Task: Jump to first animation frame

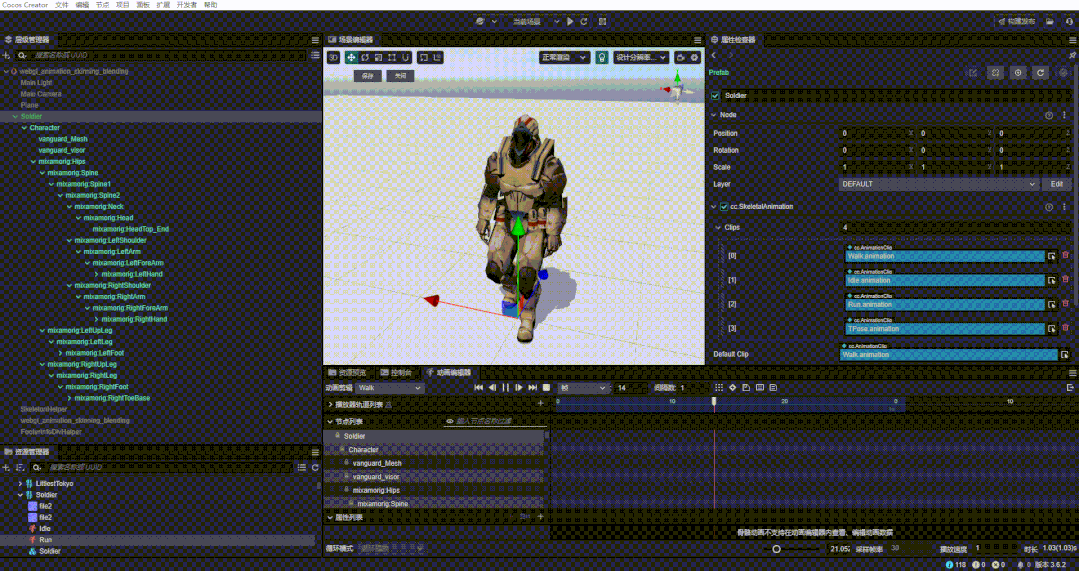Action: tap(479, 388)
